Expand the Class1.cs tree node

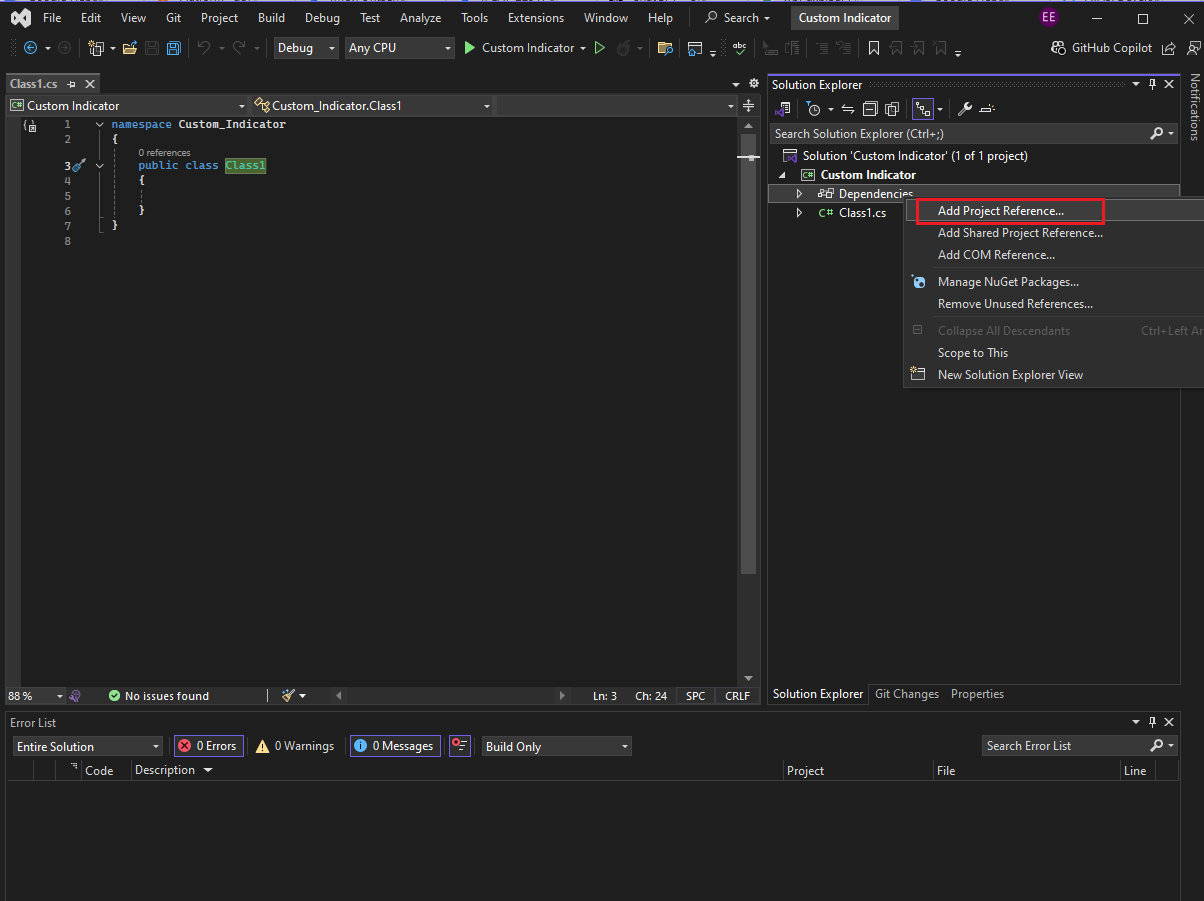799,213
